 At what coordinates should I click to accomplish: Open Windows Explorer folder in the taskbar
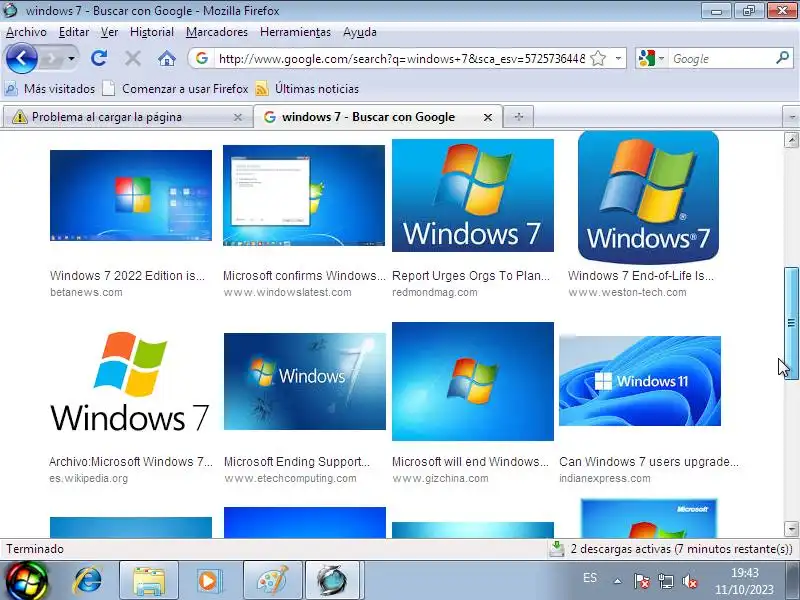149,581
